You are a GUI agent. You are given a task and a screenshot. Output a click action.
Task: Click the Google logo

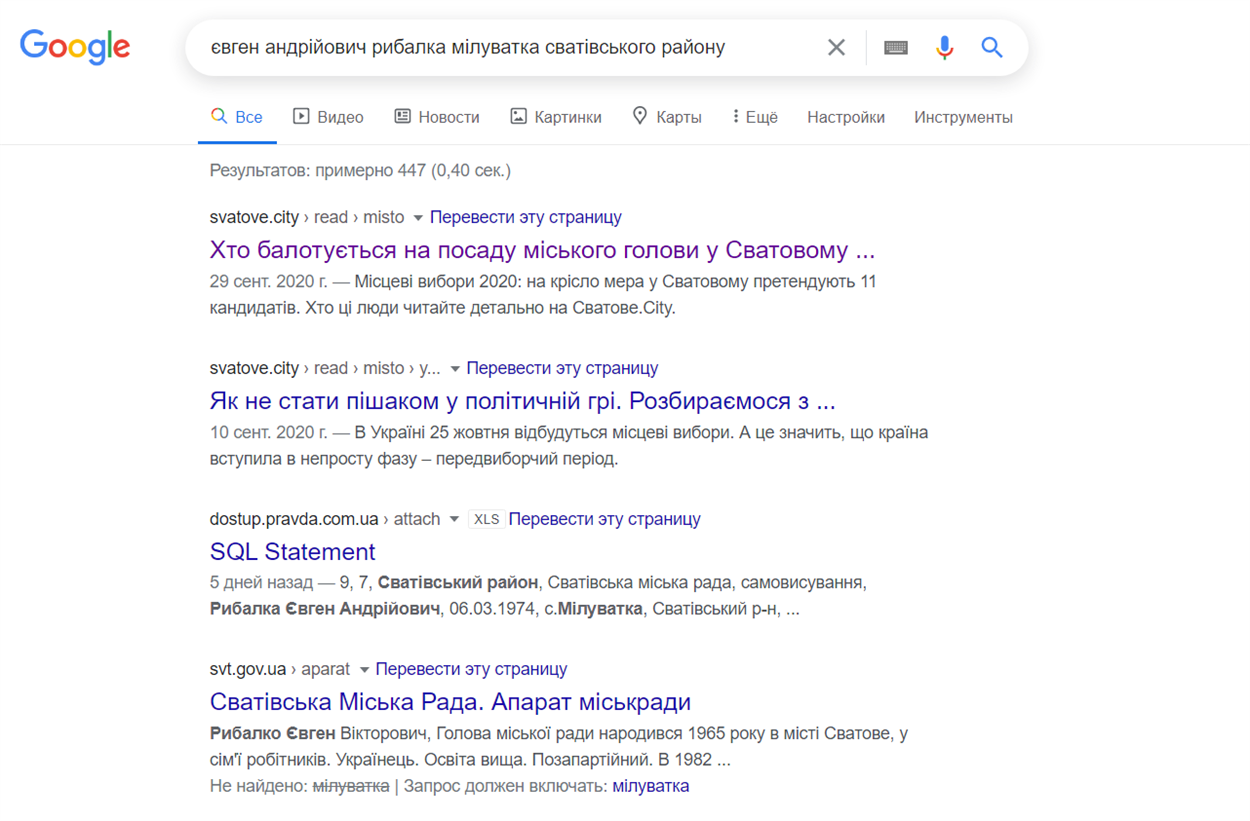[75, 46]
